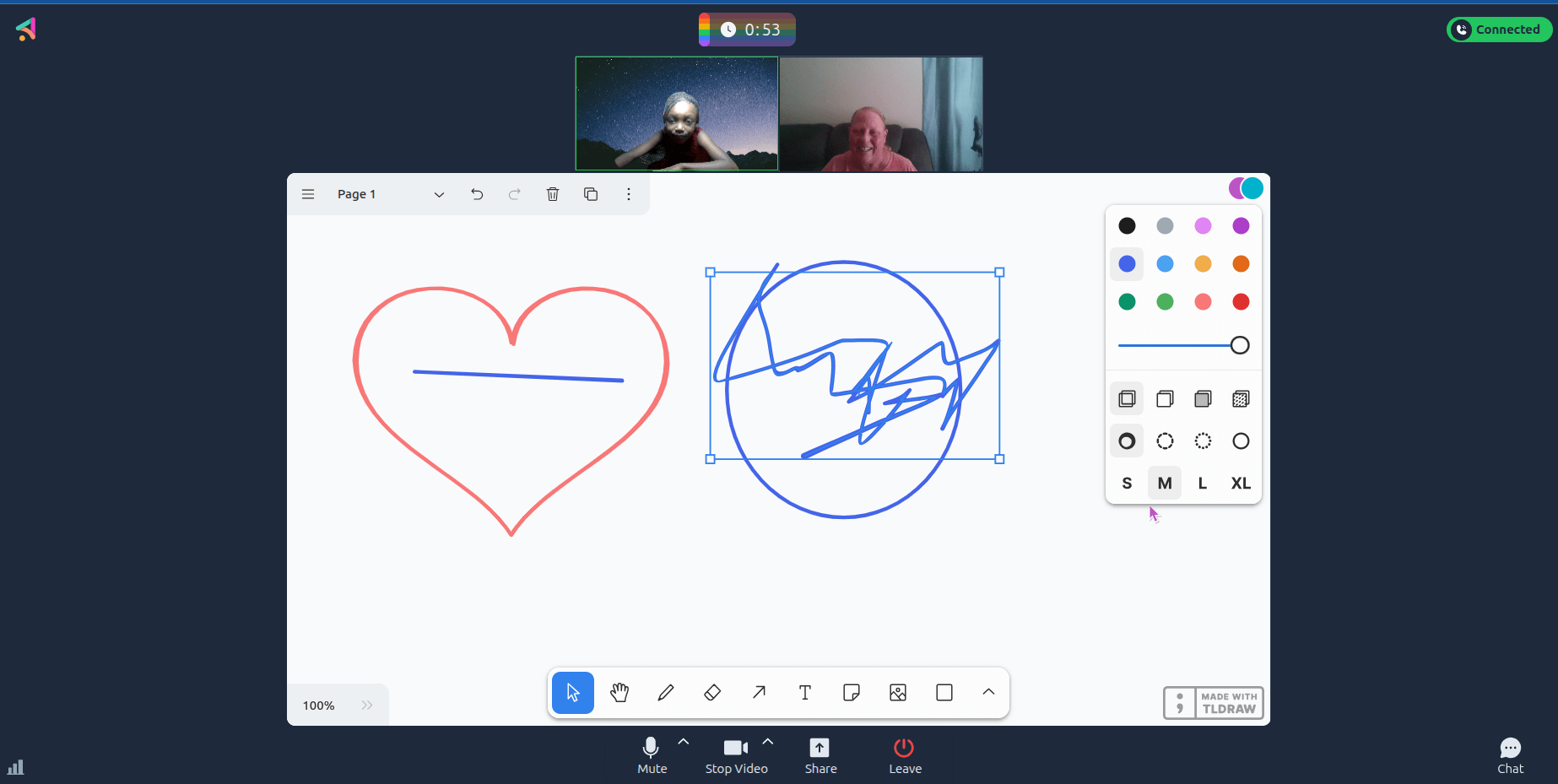Set stroke size to XL
This screenshot has height=784, width=1558.
point(1241,484)
